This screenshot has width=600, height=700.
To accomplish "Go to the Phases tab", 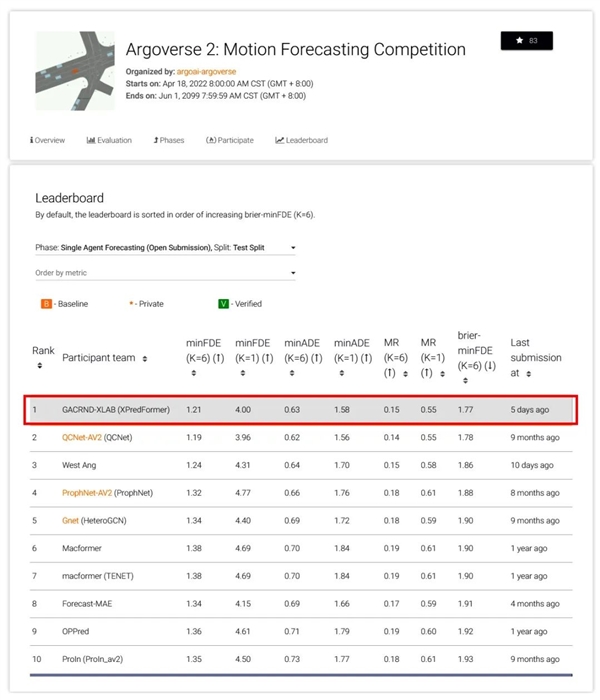I will coord(169,140).
